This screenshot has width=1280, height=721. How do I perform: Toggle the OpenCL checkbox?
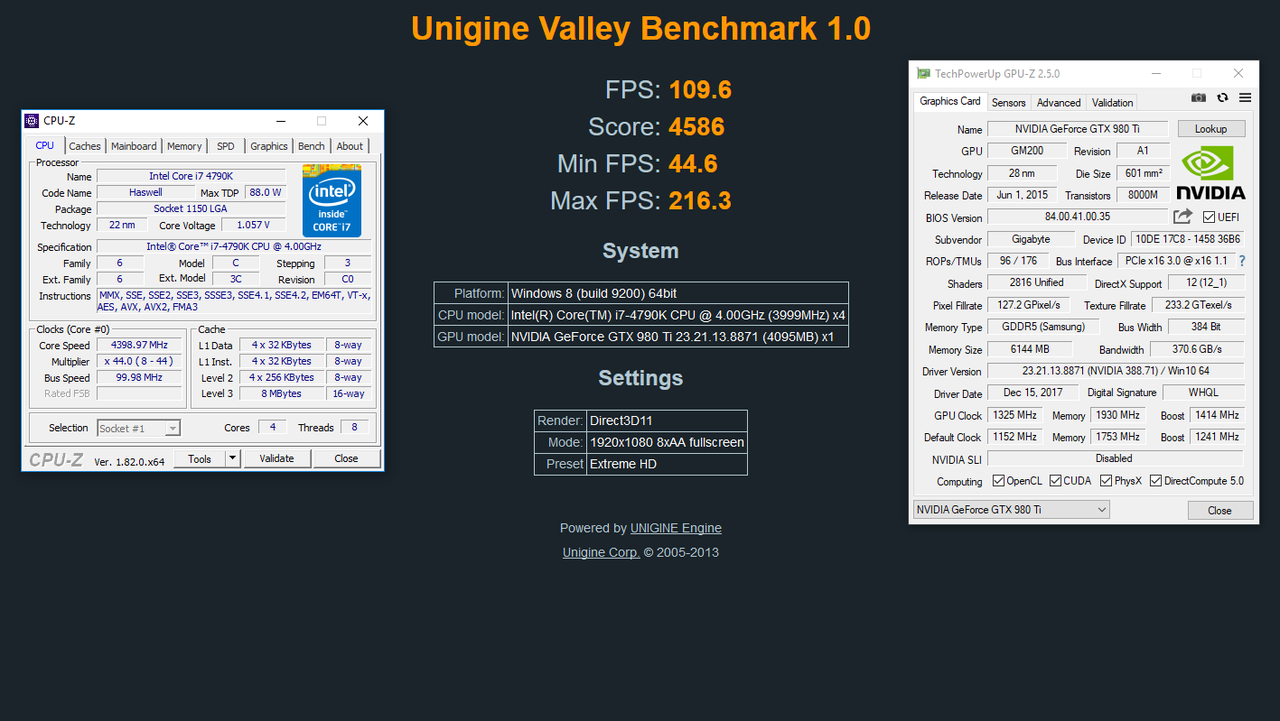(x=998, y=481)
